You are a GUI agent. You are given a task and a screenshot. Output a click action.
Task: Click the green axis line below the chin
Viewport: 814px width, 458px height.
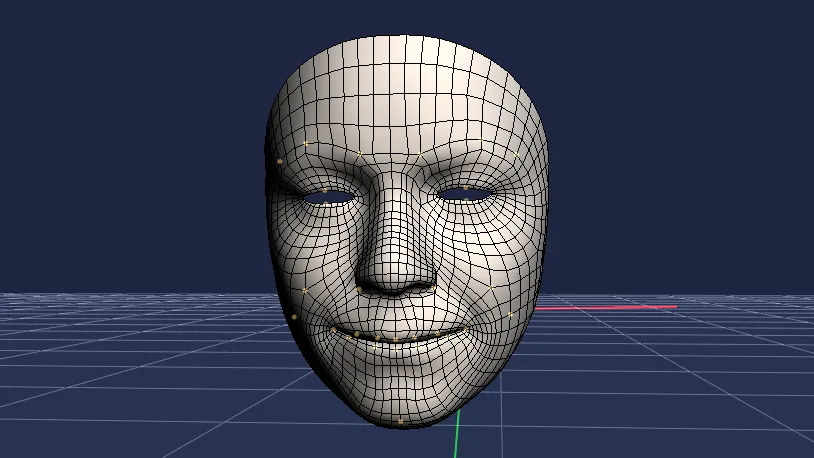457,434
